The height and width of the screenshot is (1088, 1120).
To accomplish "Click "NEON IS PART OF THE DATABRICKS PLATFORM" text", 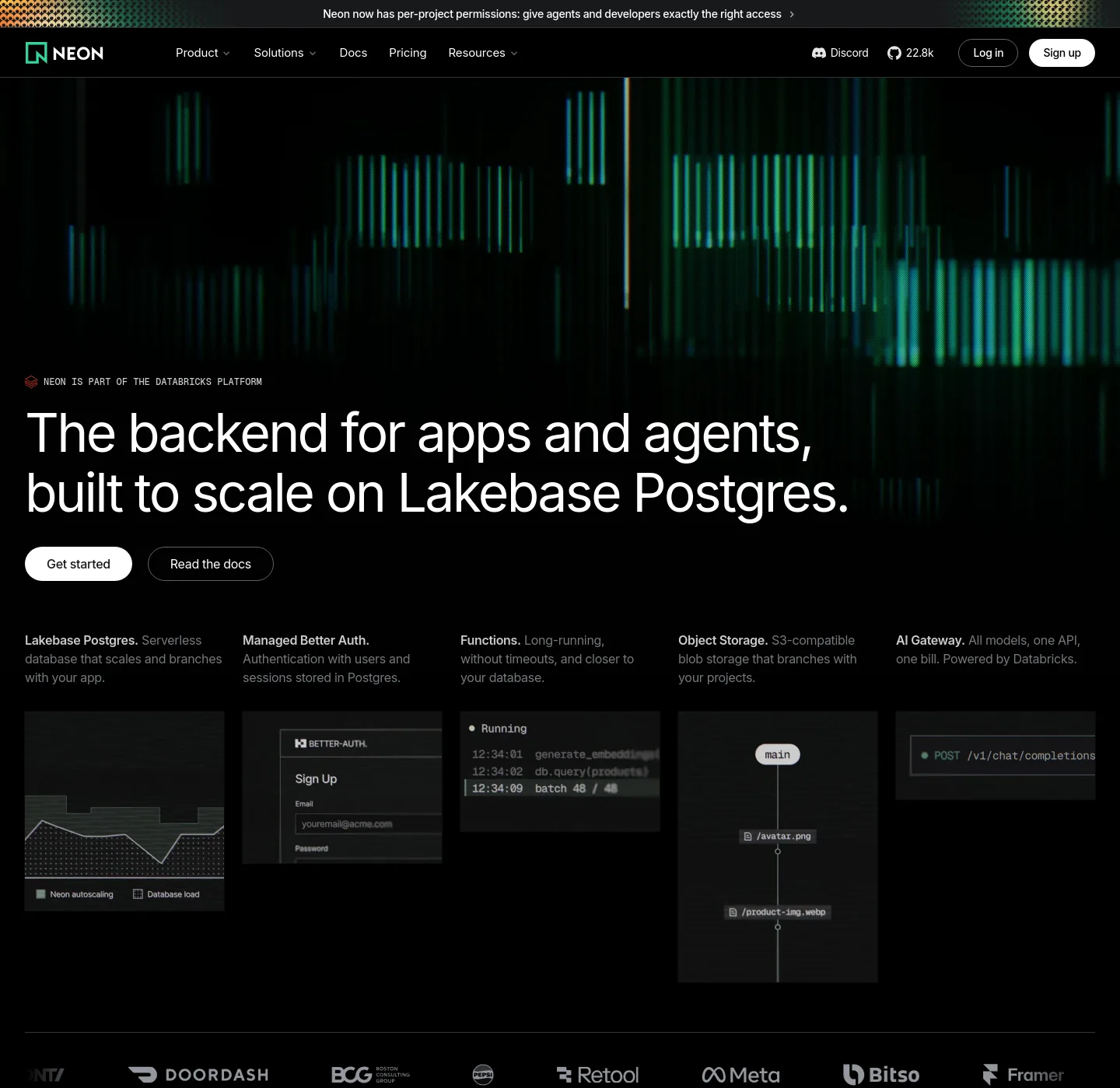I will coord(152,382).
